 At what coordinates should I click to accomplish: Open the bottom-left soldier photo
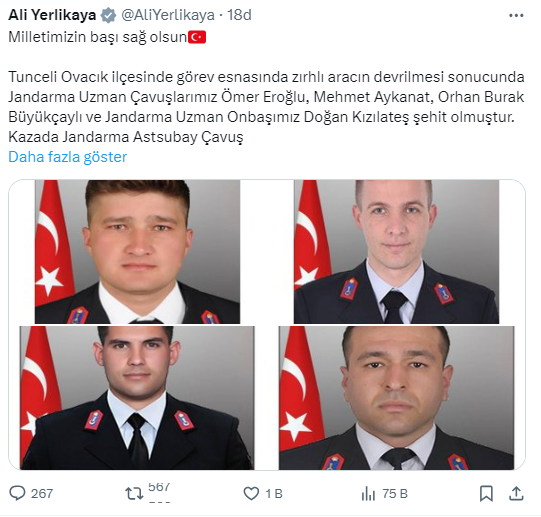pyautogui.click(x=137, y=398)
